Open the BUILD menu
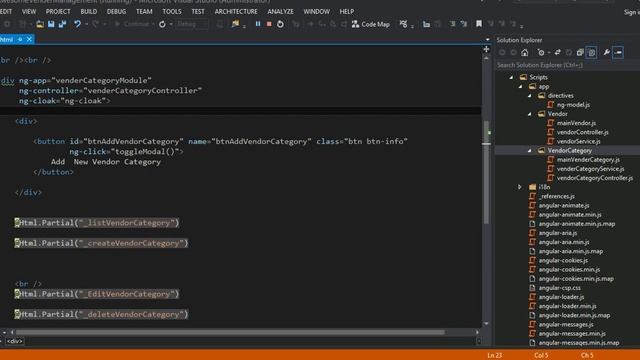 tap(89, 12)
